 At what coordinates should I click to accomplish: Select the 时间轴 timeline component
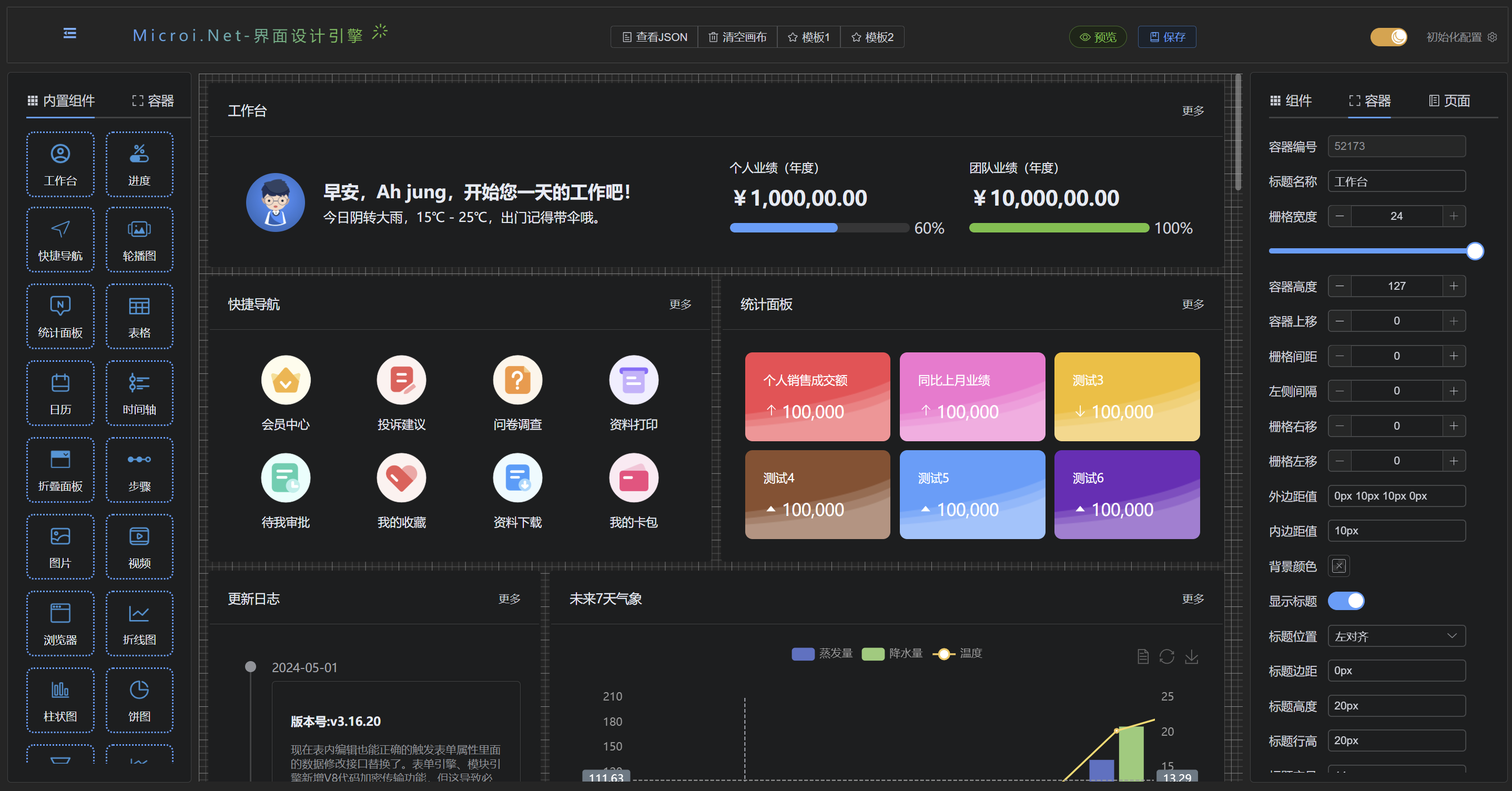tap(139, 393)
